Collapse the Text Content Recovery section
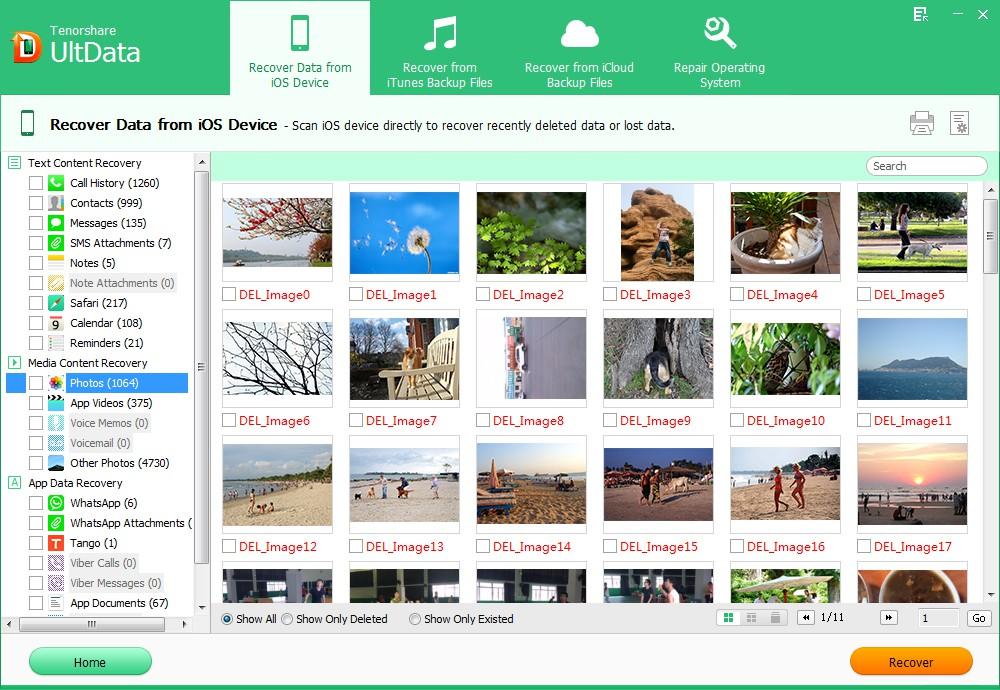1000x690 pixels. pyautogui.click(x=14, y=163)
